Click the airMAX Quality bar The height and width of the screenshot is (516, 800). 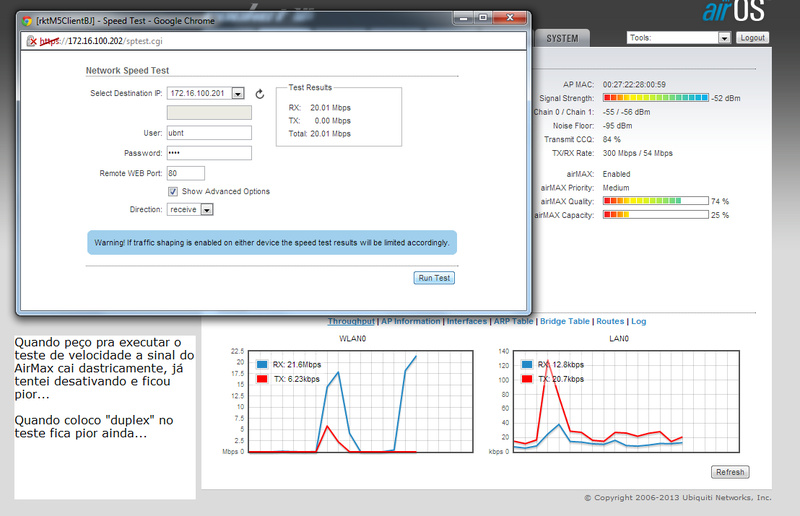tap(656, 201)
